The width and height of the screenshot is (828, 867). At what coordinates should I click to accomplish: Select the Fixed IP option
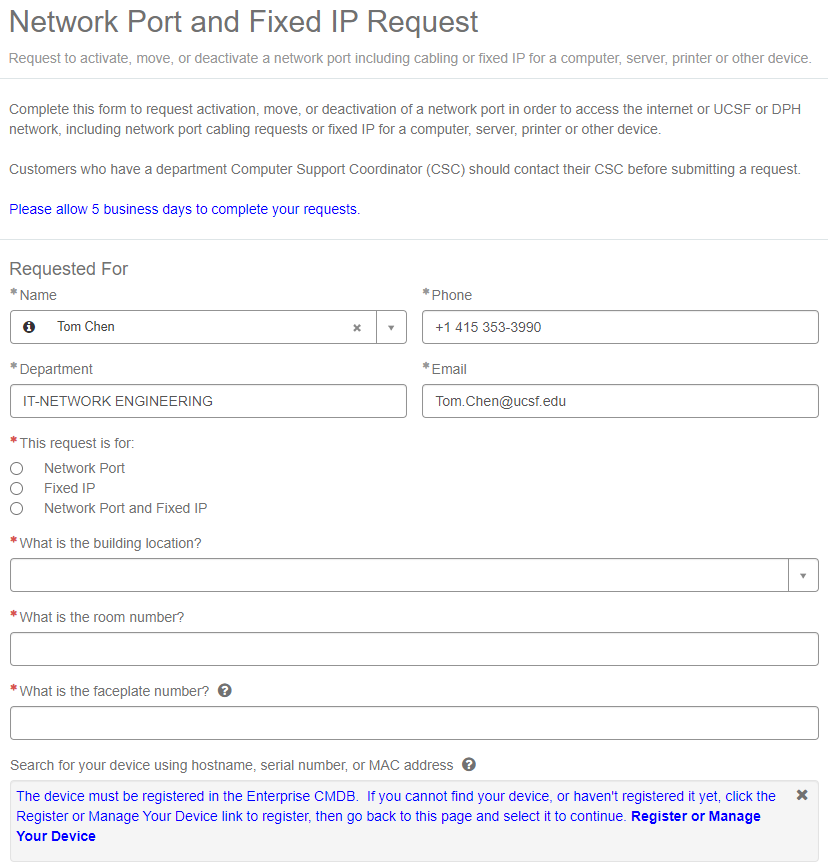coord(16,488)
